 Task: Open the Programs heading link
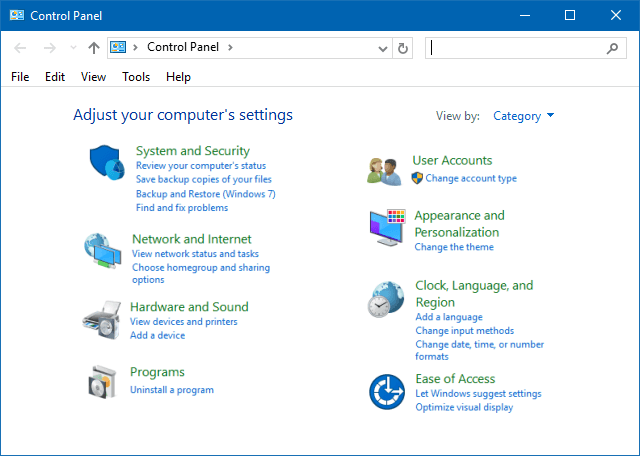(x=157, y=372)
